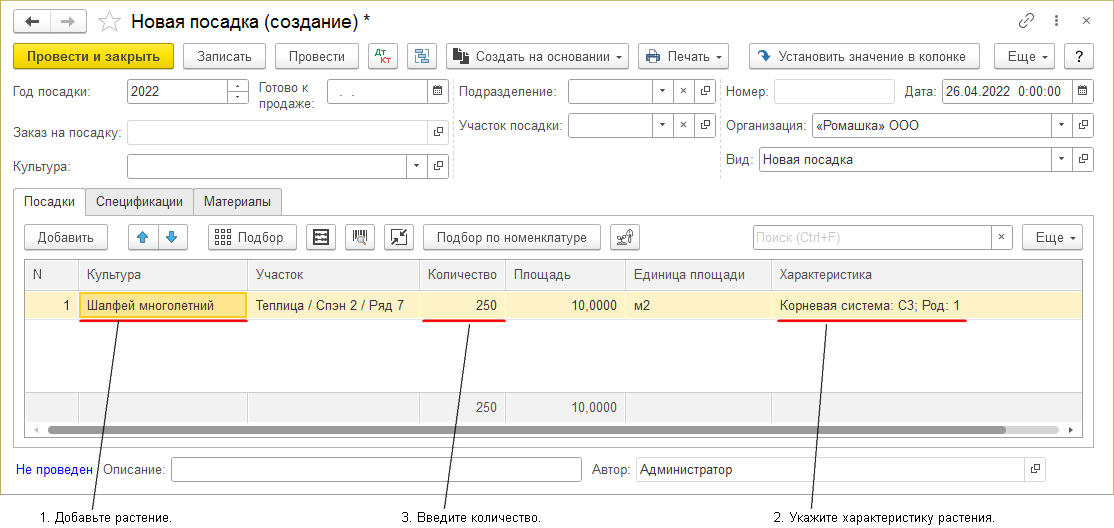Click the horizontal table scrollbar

point(526,430)
